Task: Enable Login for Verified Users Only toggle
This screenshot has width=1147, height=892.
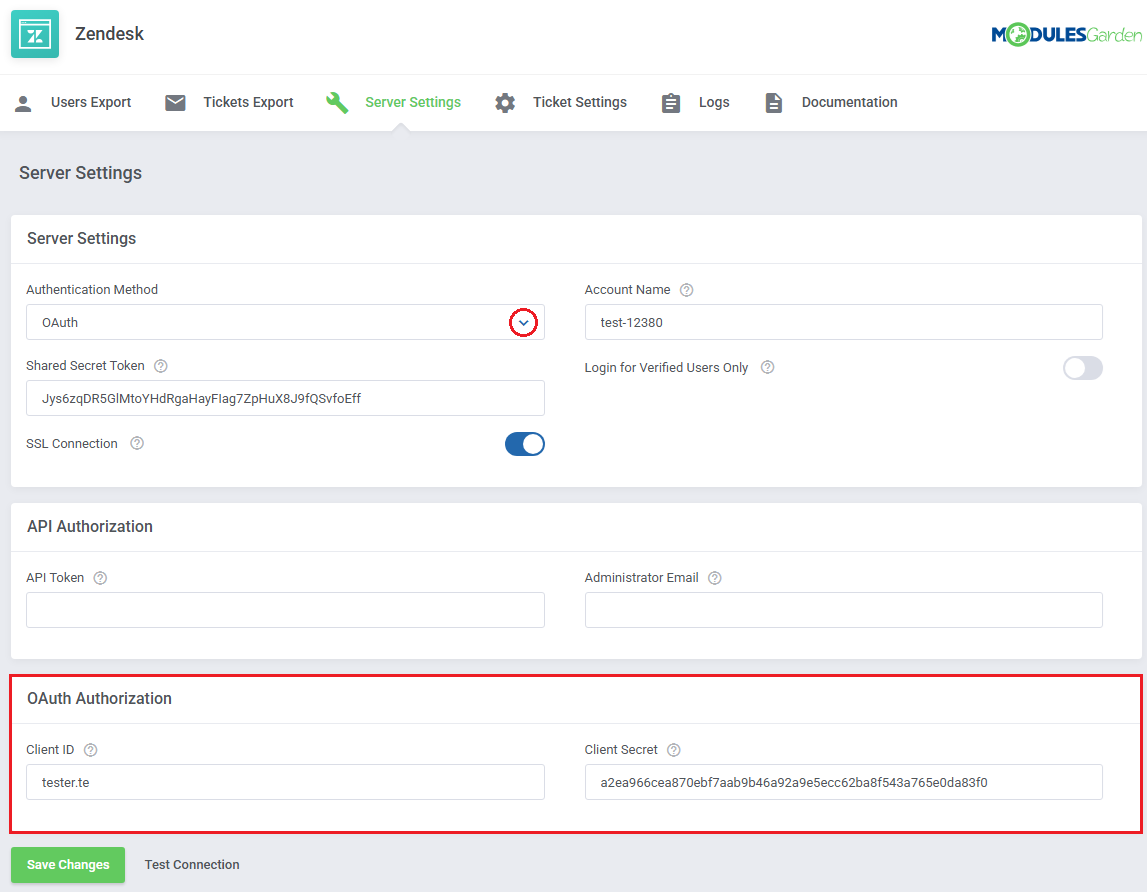Action: pos(1082,368)
